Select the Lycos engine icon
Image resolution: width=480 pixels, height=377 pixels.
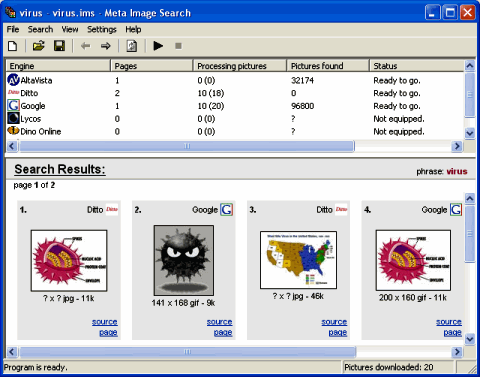(13, 118)
